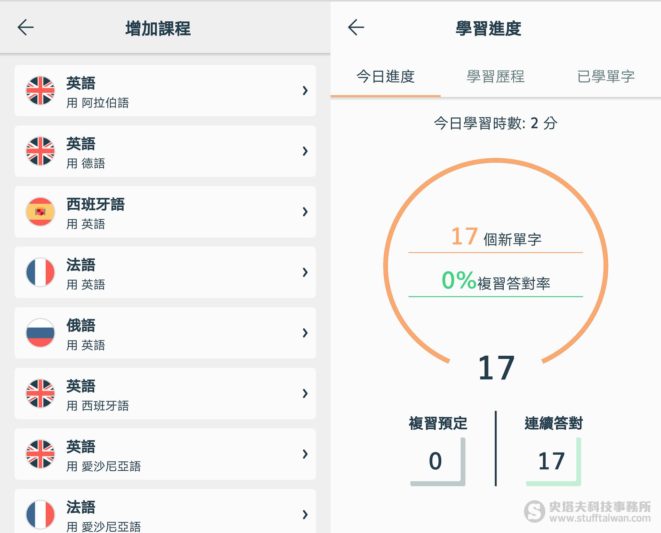Tap France flag of 法語 用 英語
The image size is (661, 533).
40,272
